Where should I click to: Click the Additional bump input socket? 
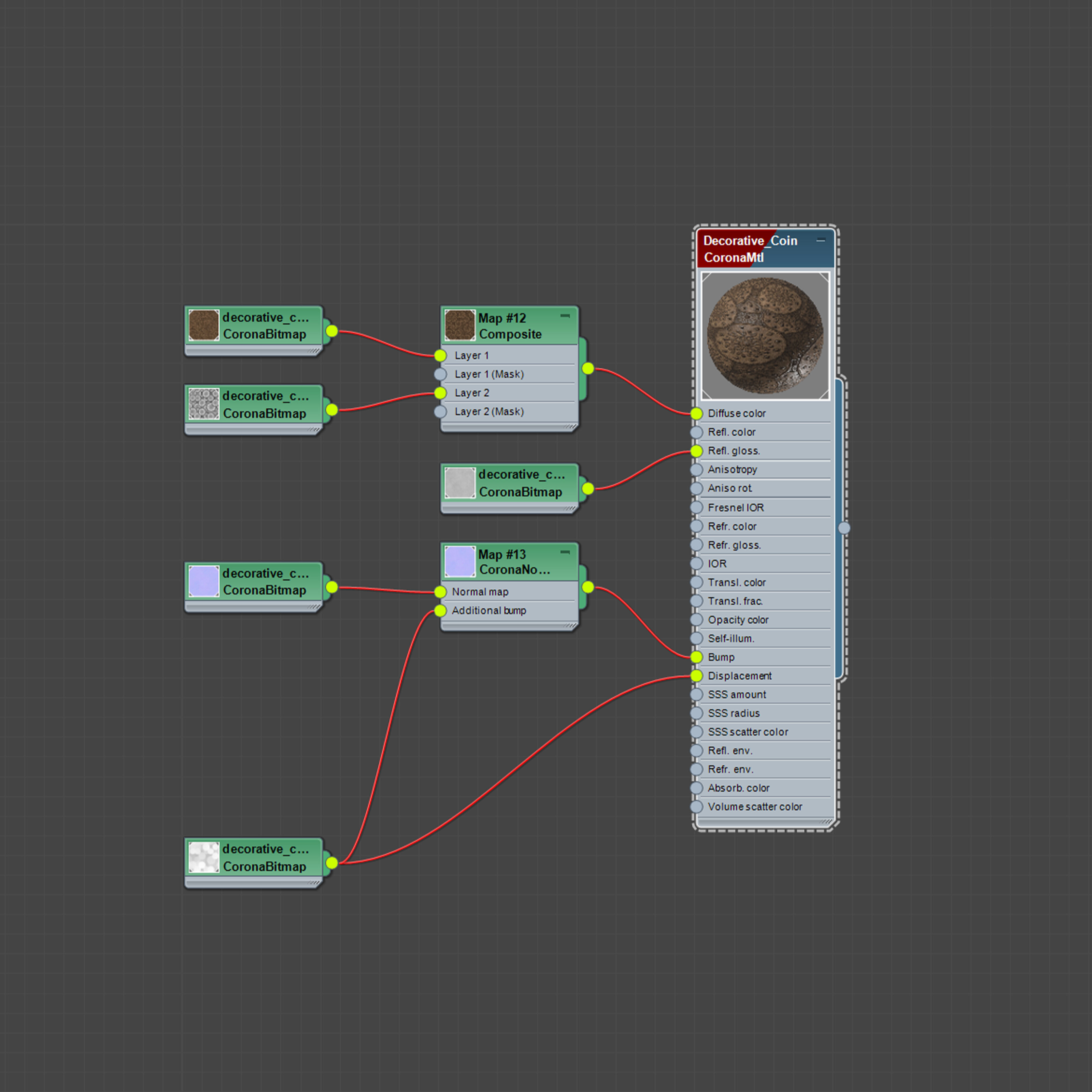pyautogui.click(x=440, y=611)
